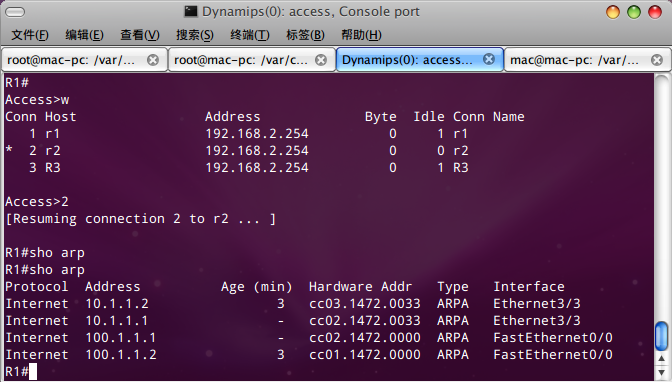Click the pill-shaped button at title bar left
The image size is (672, 382).
tap(15, 12)
